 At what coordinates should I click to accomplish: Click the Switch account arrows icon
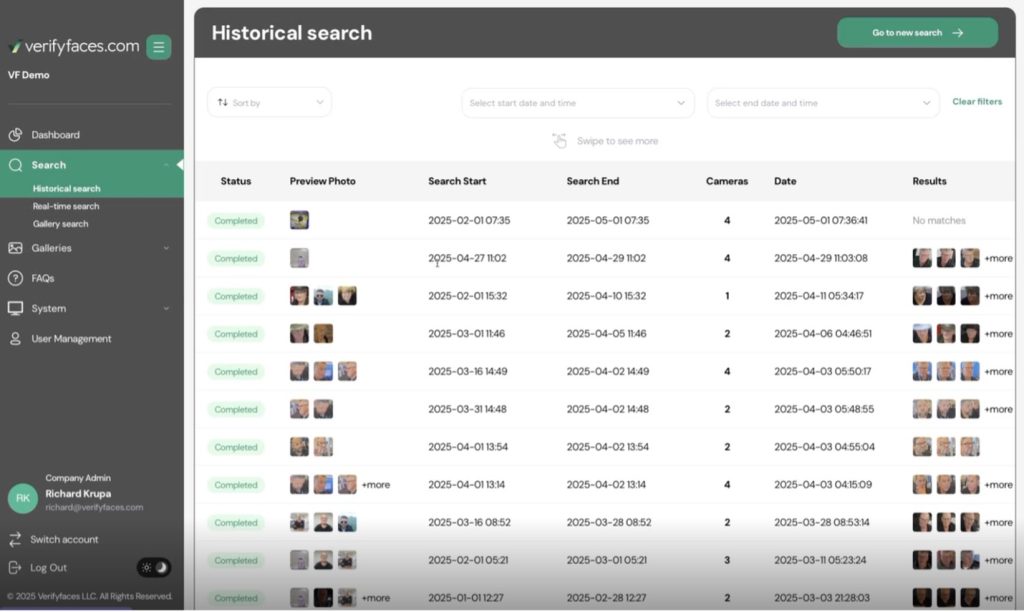click(15, 540)
